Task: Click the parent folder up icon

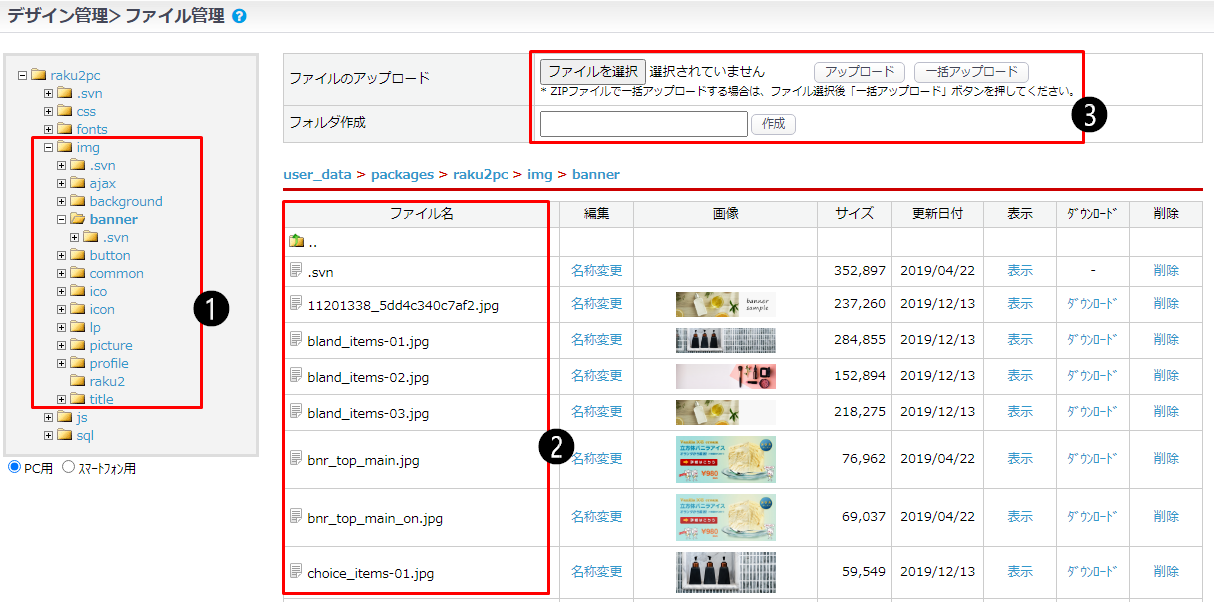Action: click(x=296, y=241)
